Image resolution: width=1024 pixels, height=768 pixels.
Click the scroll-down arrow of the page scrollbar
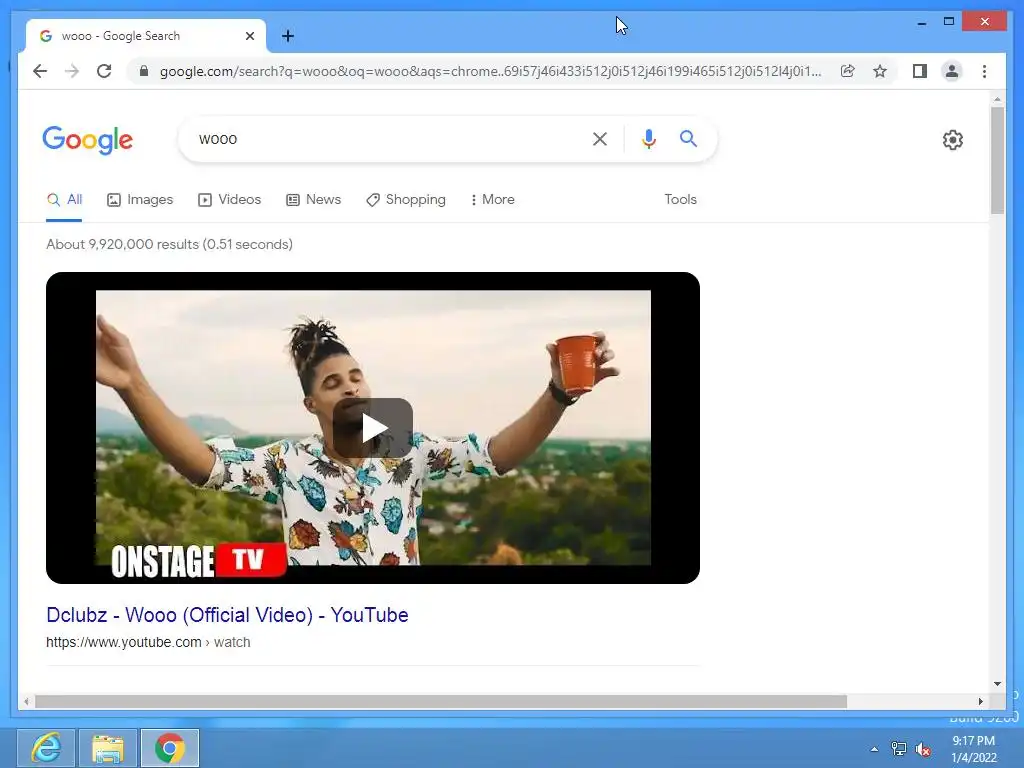coord(997,684)
